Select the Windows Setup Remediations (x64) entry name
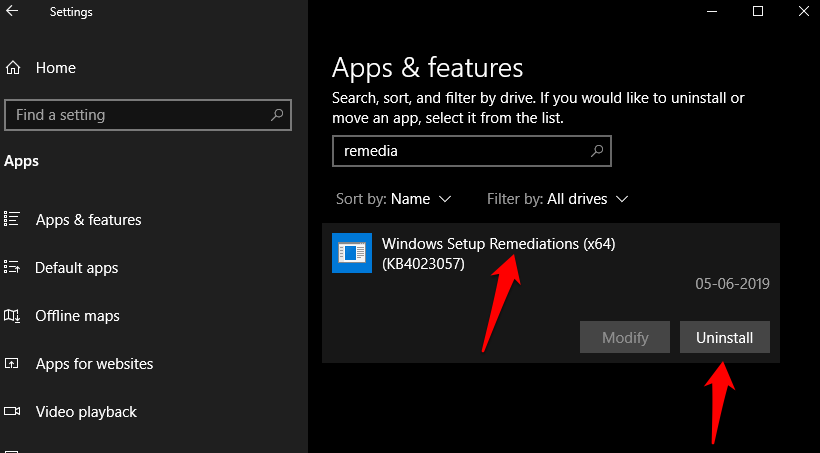 [x=498, y=244]
